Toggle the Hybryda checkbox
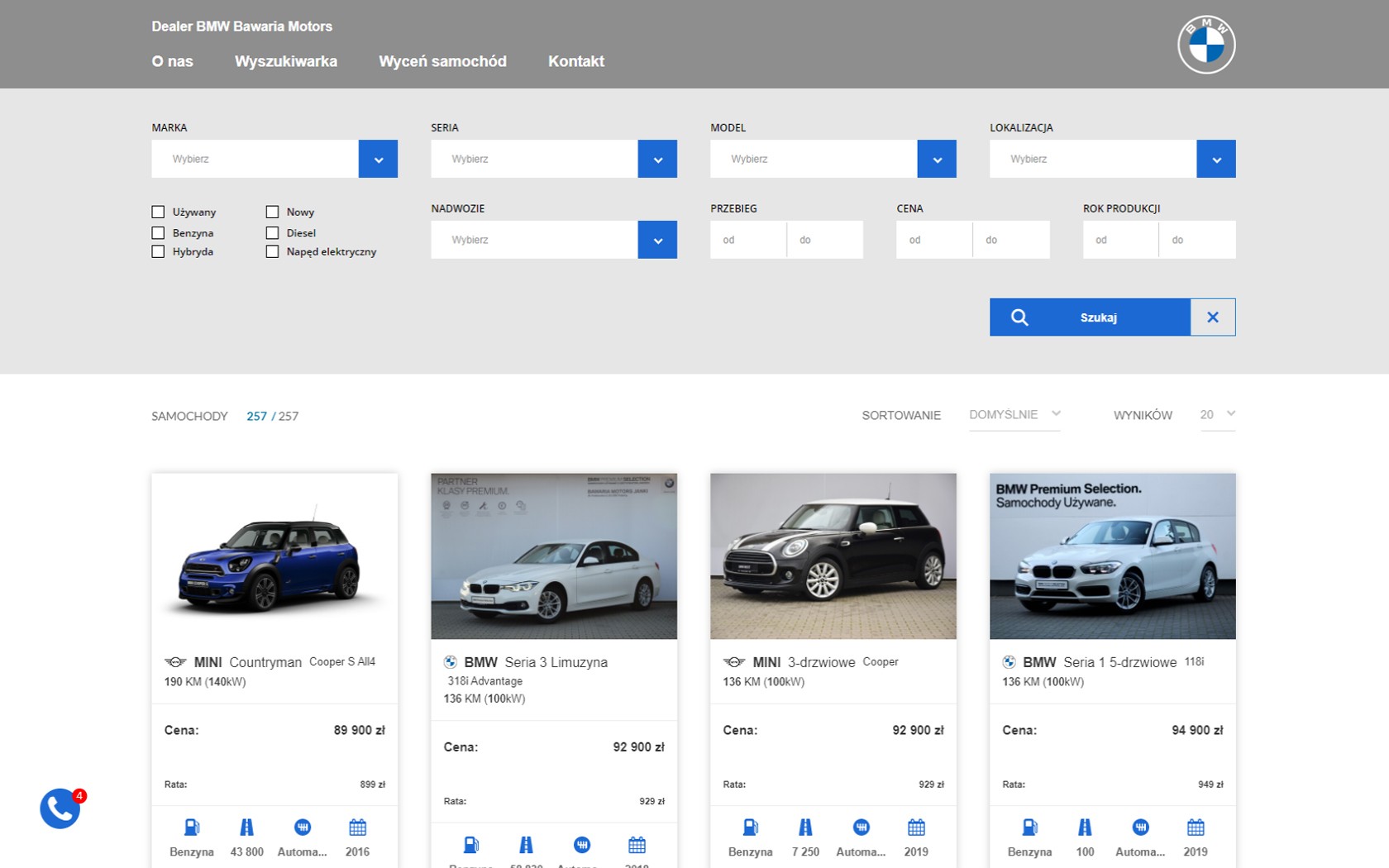Viewport: 1389px width, 868px height. click(x=158, y=252)
